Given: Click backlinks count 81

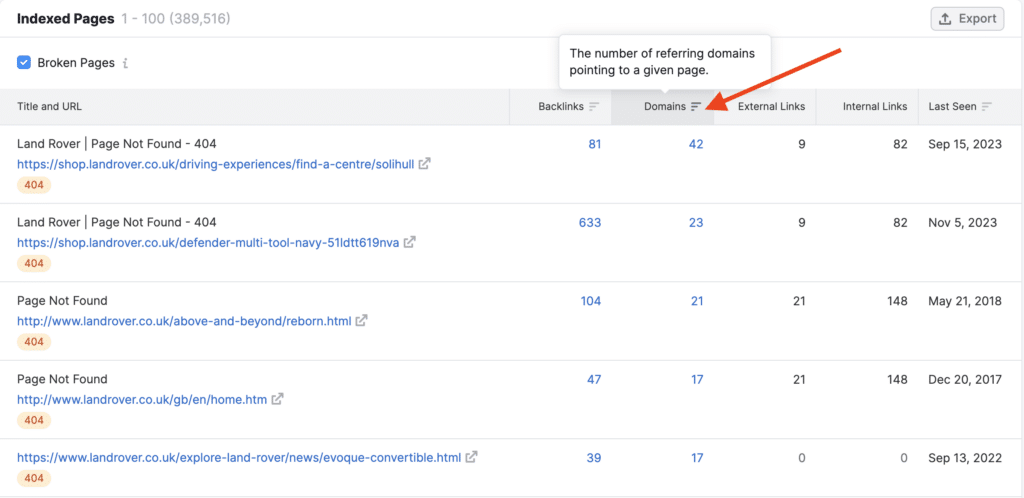Looking at the screenshot, I should (x=594, y=144).
